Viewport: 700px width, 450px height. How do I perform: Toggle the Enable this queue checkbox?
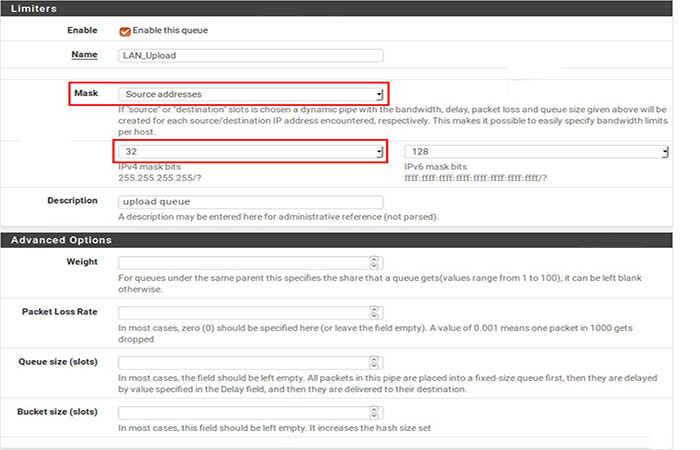[125, 31]
